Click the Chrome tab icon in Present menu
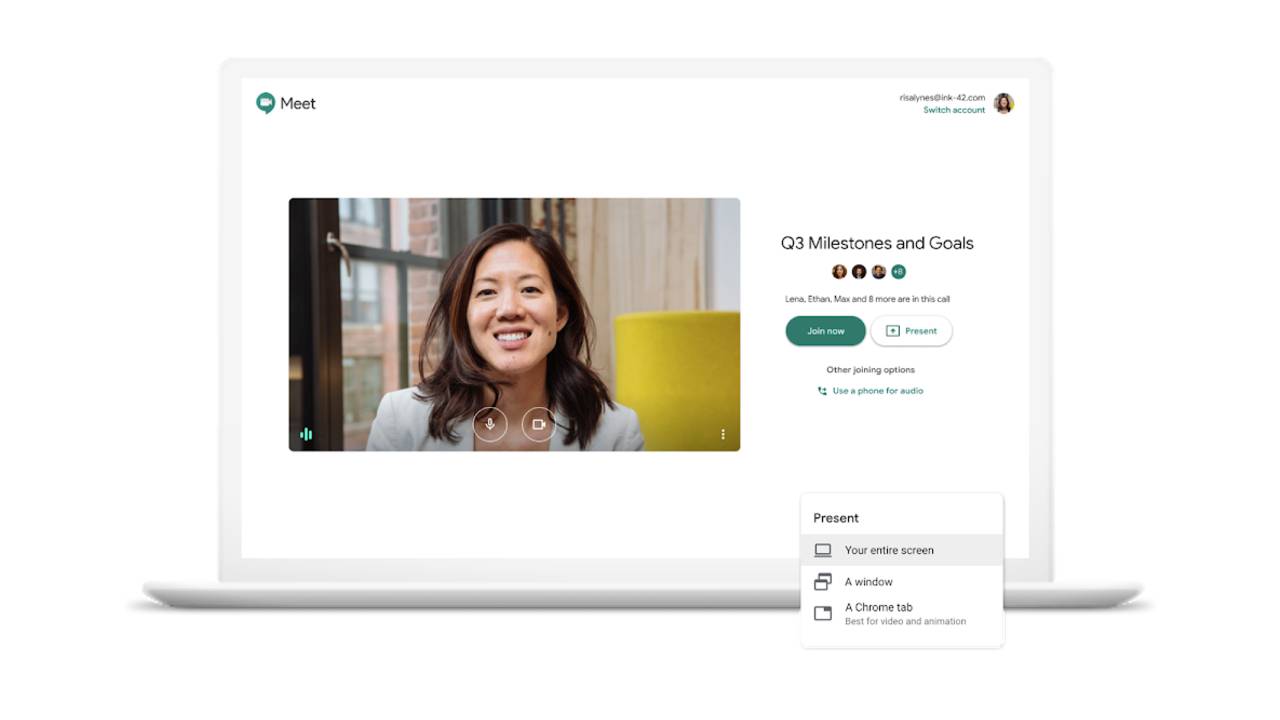Image resolution: width=1280 pixels, height=720 pixels. coord(823,613)
